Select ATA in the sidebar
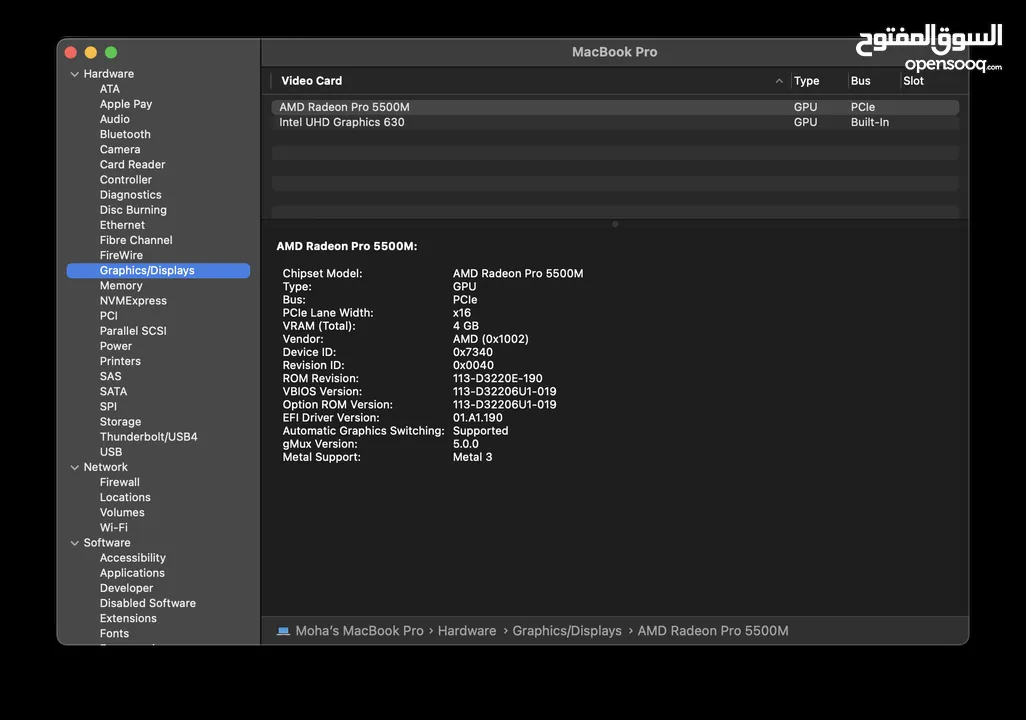This screenshot has height=720, width=1026. point(110,89)
